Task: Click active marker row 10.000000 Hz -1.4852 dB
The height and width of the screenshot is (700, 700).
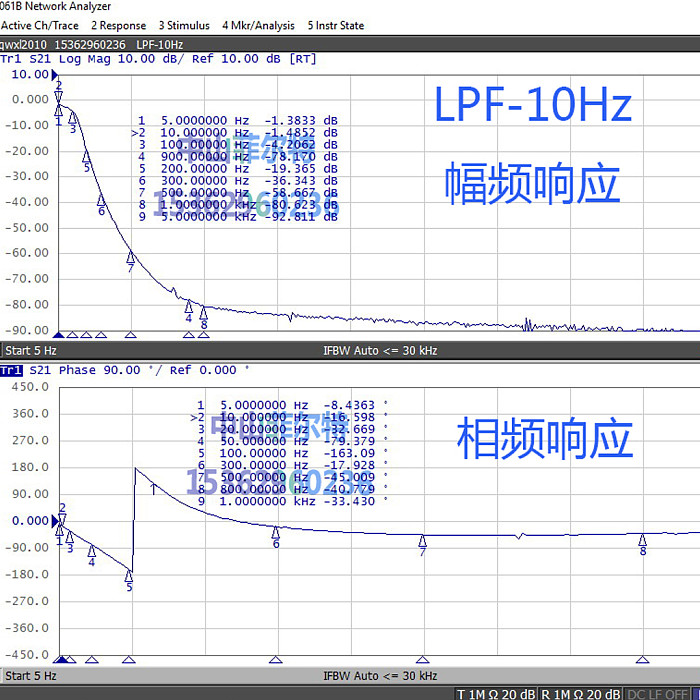Action: tap(235, 133)
